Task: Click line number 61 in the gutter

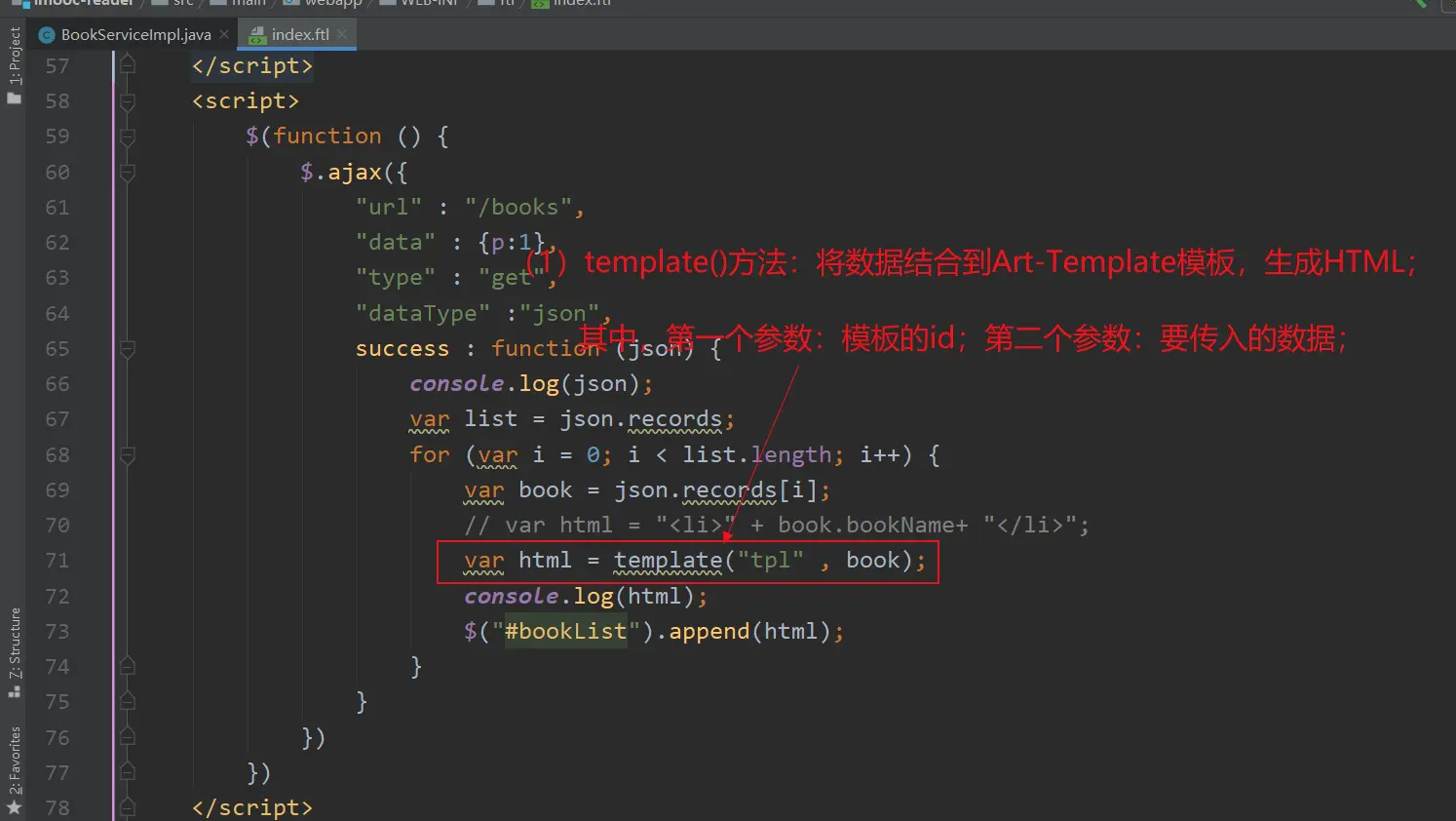Action: [57, 207]
